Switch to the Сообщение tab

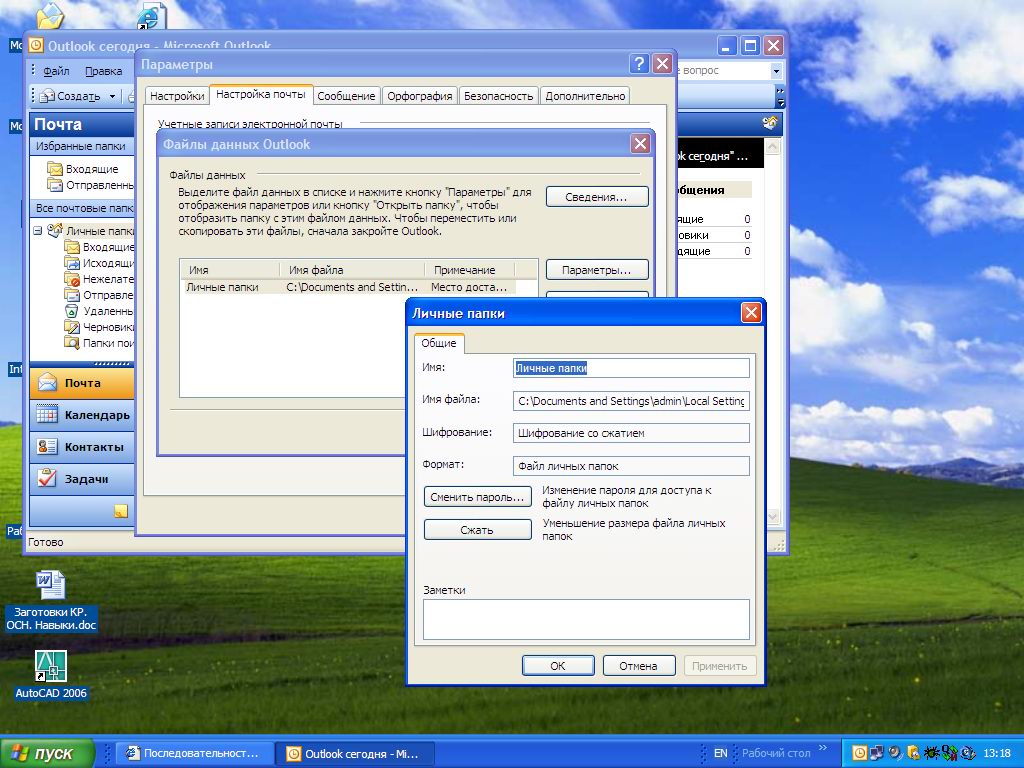click(x=346, y=96)
